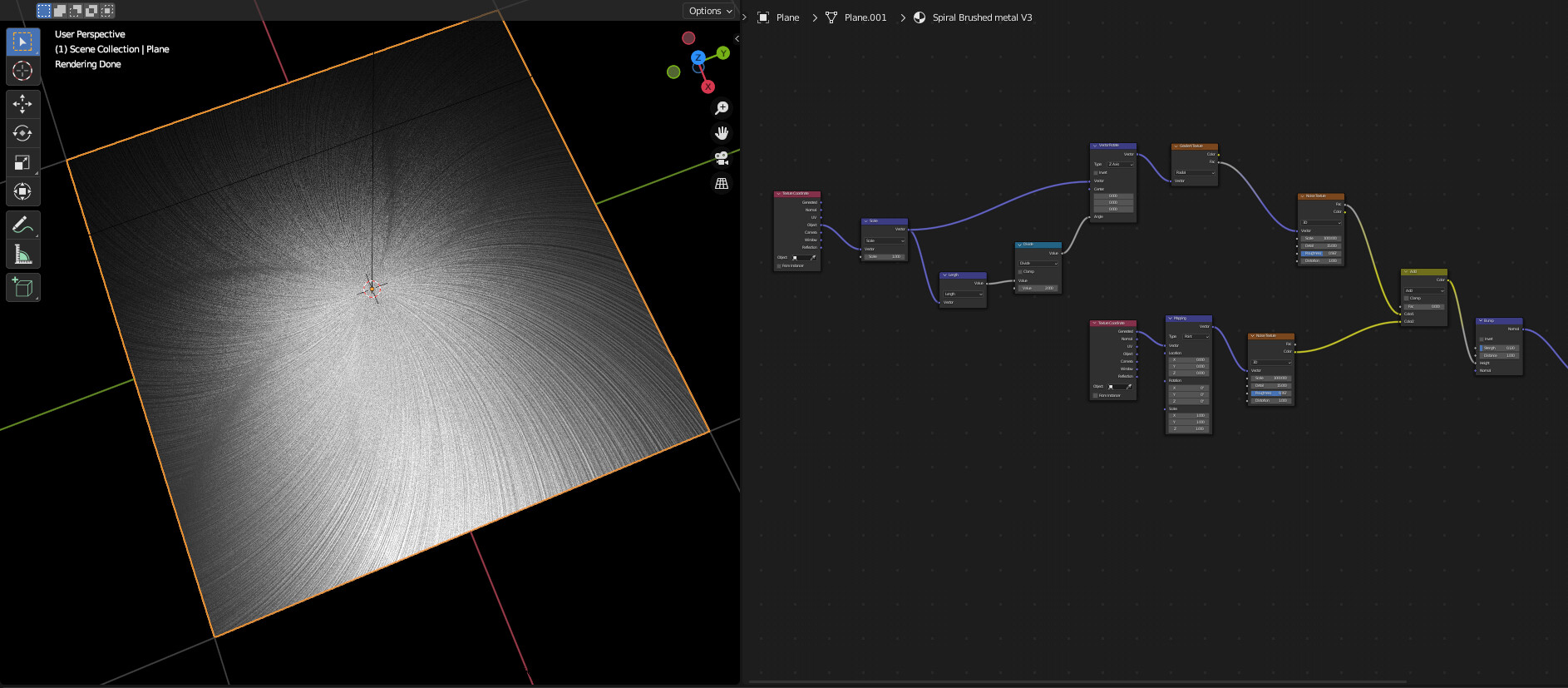This screenshot has height=688, width=1568.
Task: Set selection mode to extend existing selection
Action: [x=60, y=11]
